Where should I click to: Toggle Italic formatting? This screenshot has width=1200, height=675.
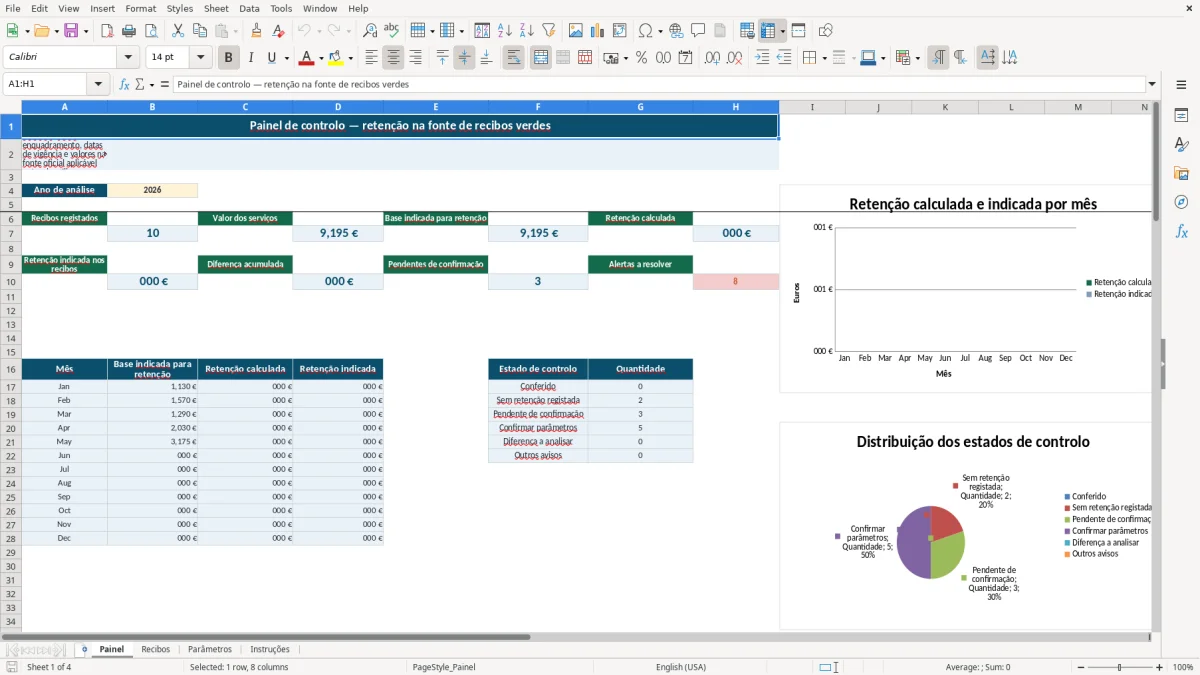point(250,58)
